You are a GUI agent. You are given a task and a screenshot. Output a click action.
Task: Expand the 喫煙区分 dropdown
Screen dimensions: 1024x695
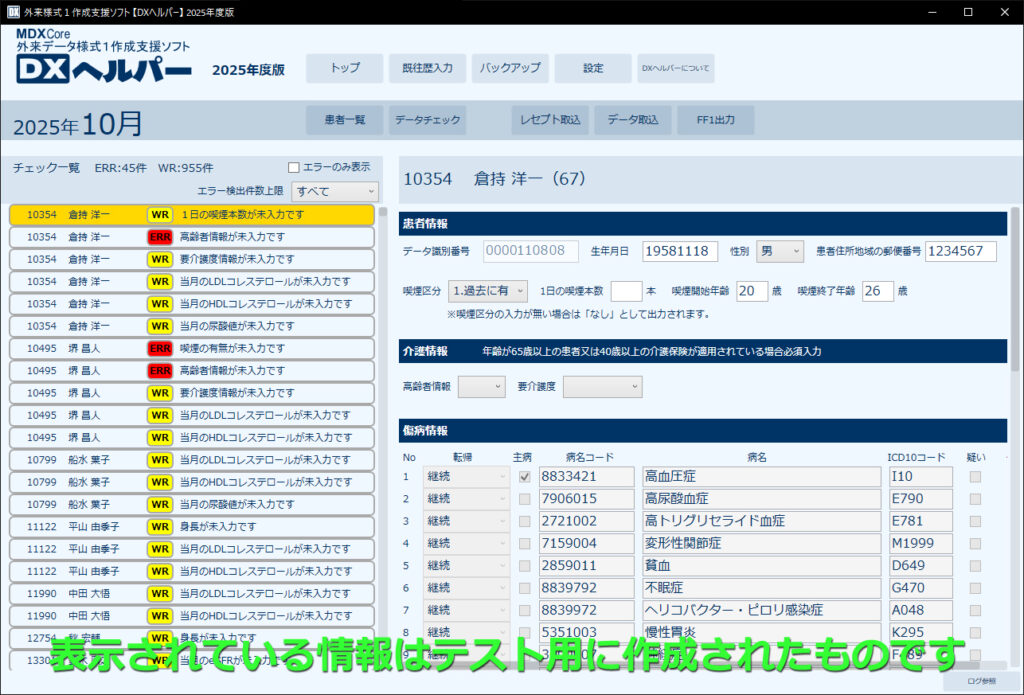click(488, 291)
